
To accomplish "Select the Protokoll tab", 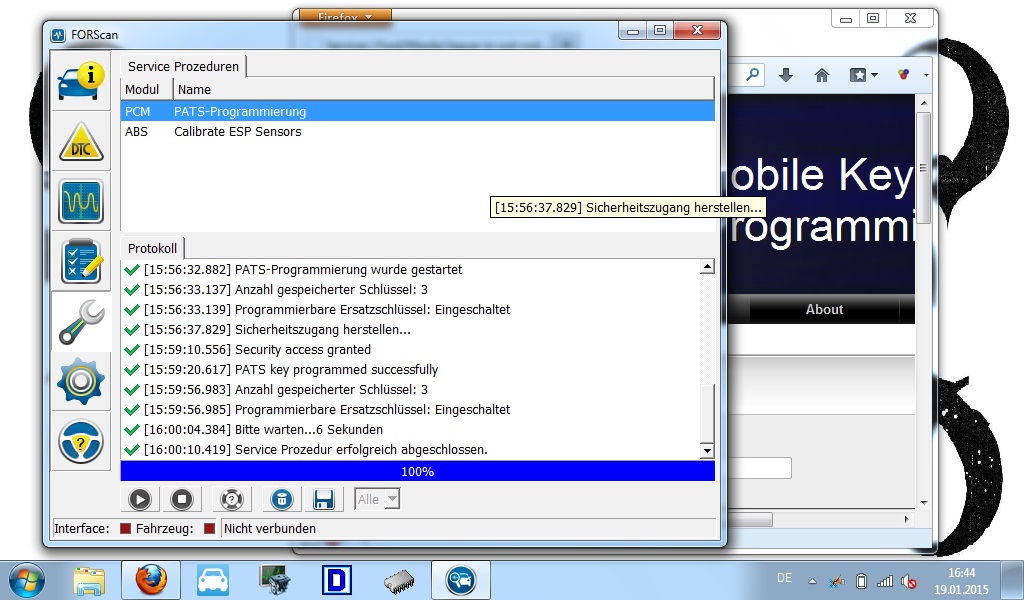I will [x=152, y=248].
